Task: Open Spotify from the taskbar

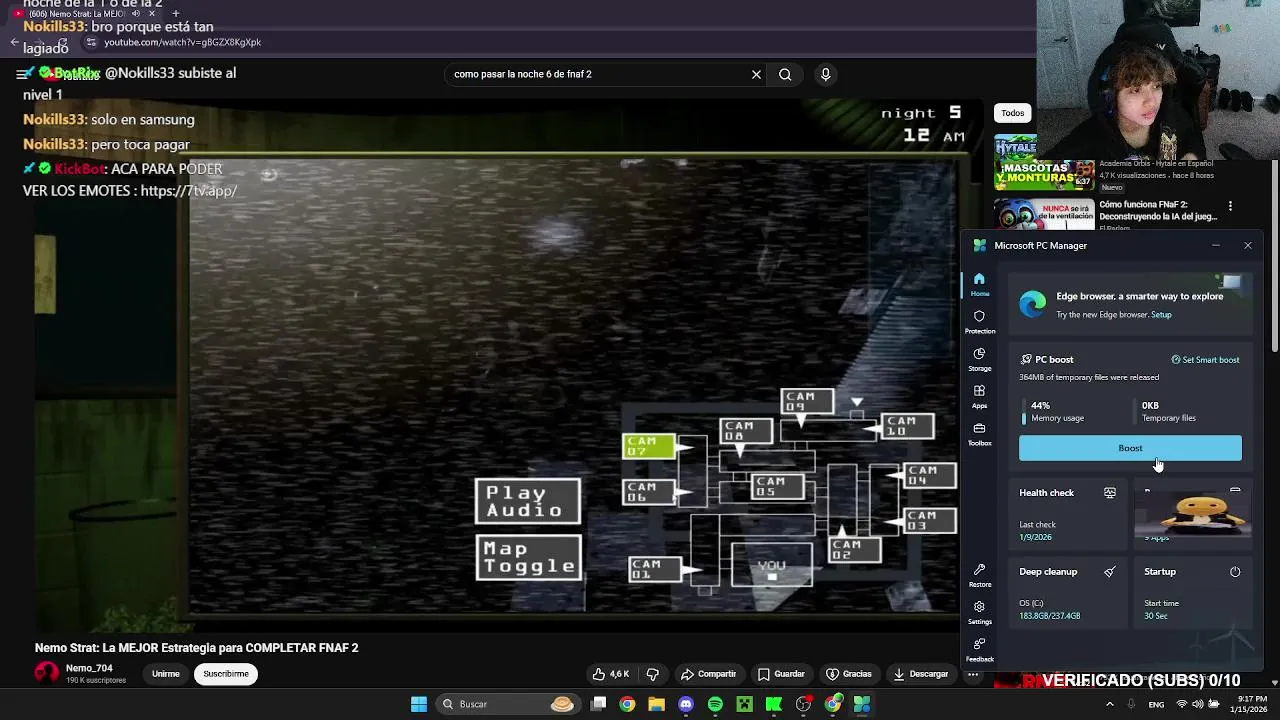Action: pyautogui.click(x=715, y=704)
